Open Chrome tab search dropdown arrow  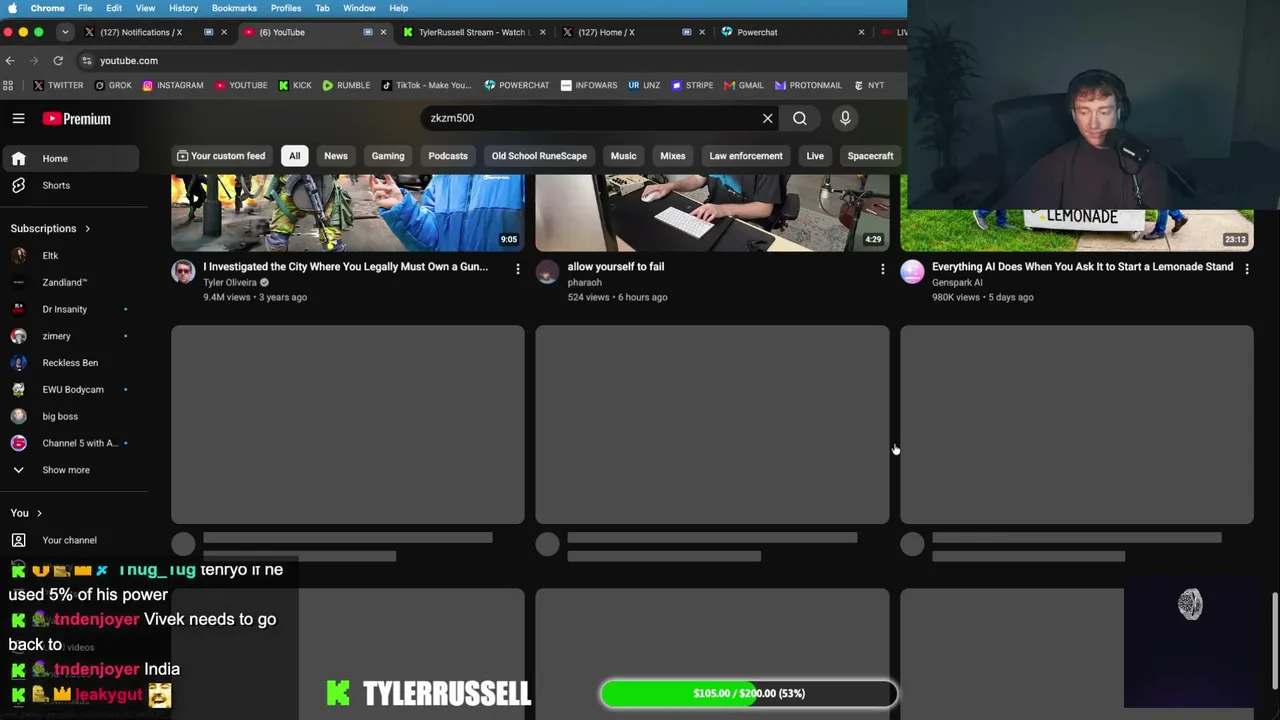pos(65,32)
